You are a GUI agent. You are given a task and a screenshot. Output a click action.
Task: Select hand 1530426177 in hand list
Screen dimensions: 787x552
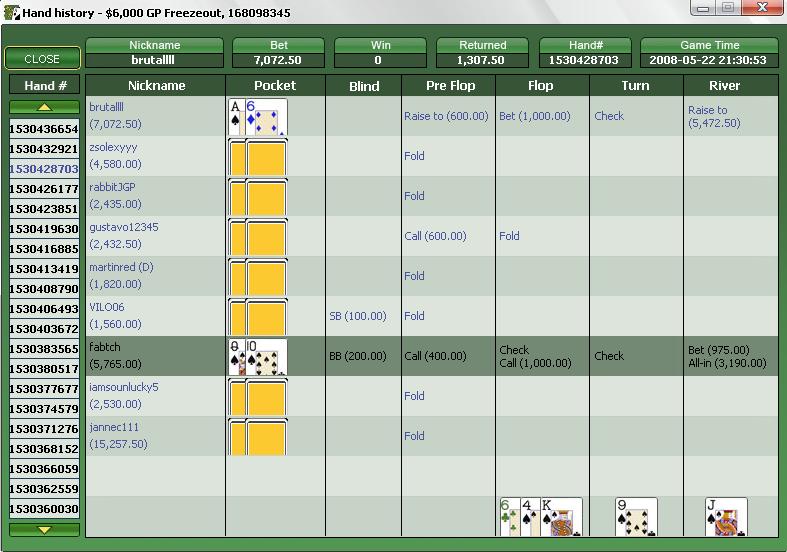44,189
